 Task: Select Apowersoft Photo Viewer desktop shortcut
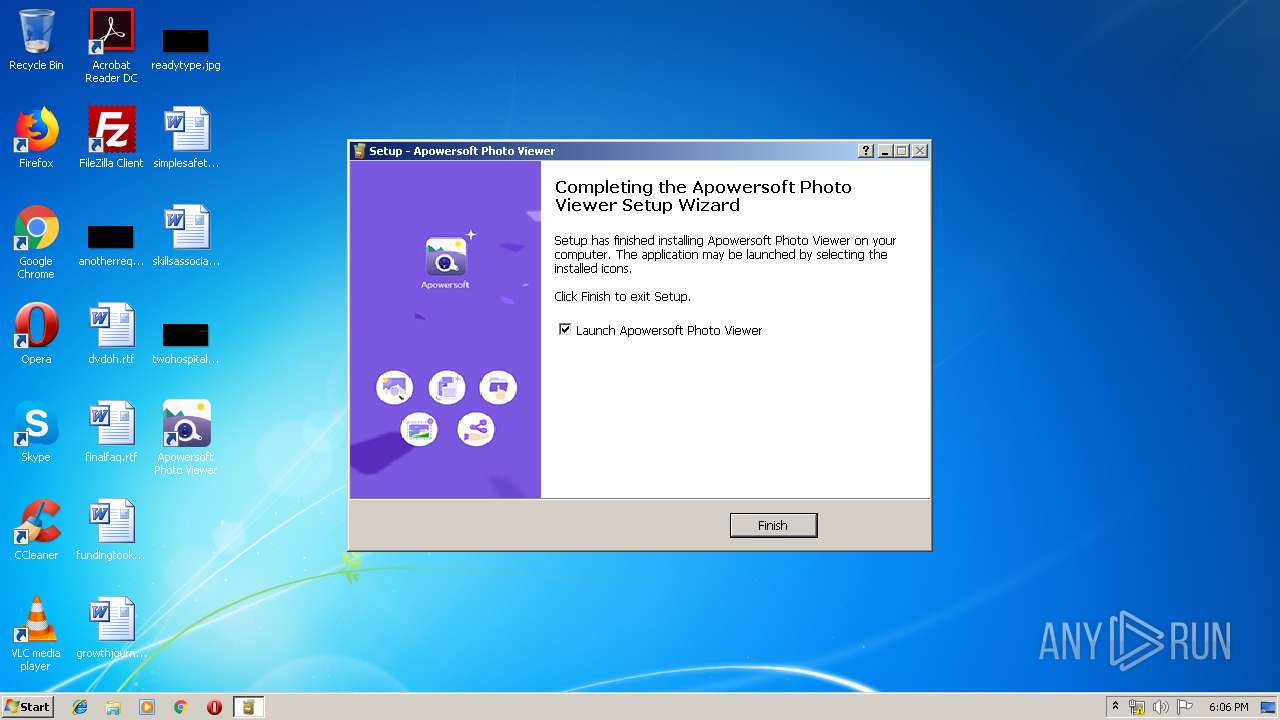pos(186,438)
